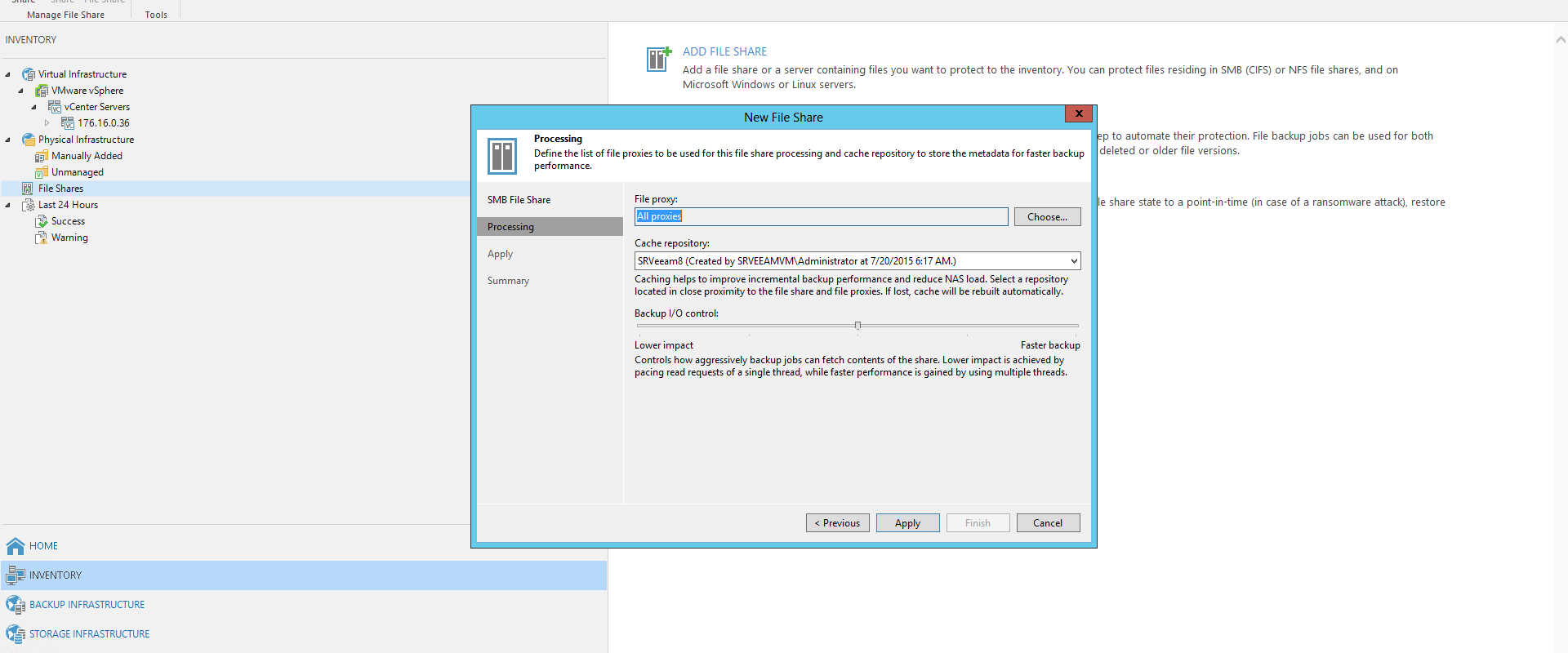The width and height of the screenshot is (1568, 653).
Task: Click the Add File Share icon
Action: click(x=658, y=60)
